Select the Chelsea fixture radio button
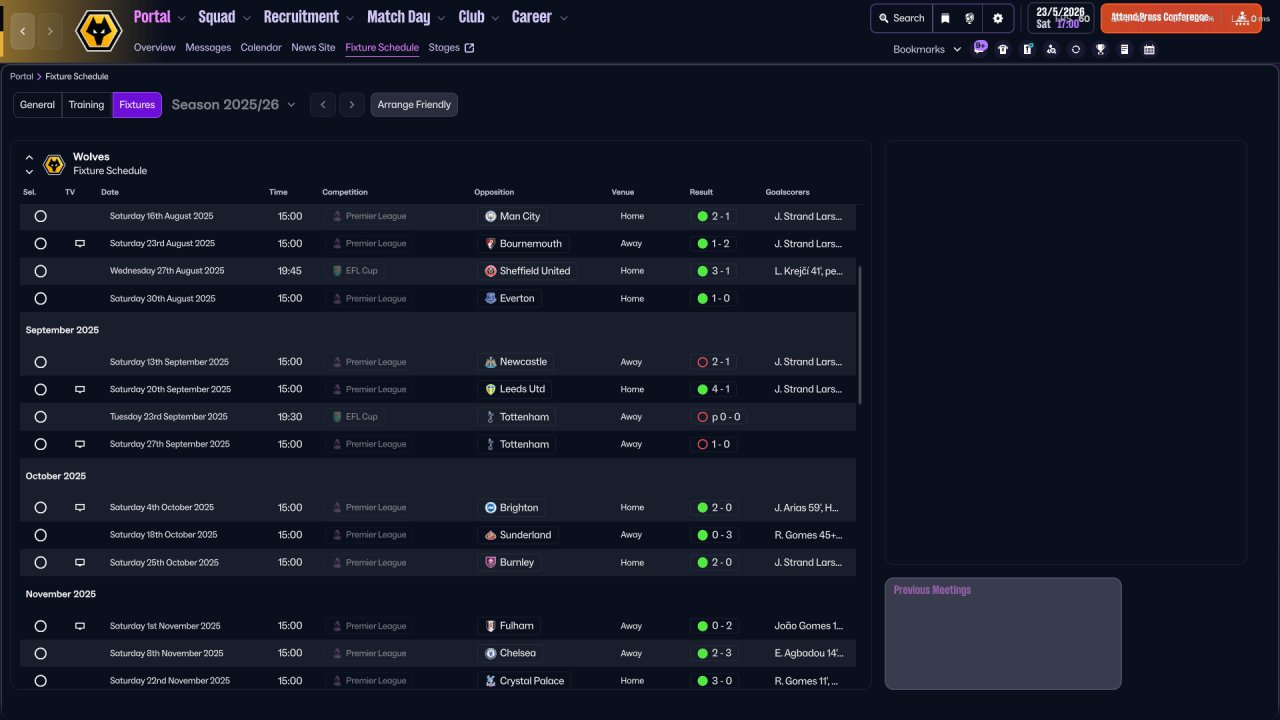Viewport: 1280px width, 720px height. tap(40, 653)
